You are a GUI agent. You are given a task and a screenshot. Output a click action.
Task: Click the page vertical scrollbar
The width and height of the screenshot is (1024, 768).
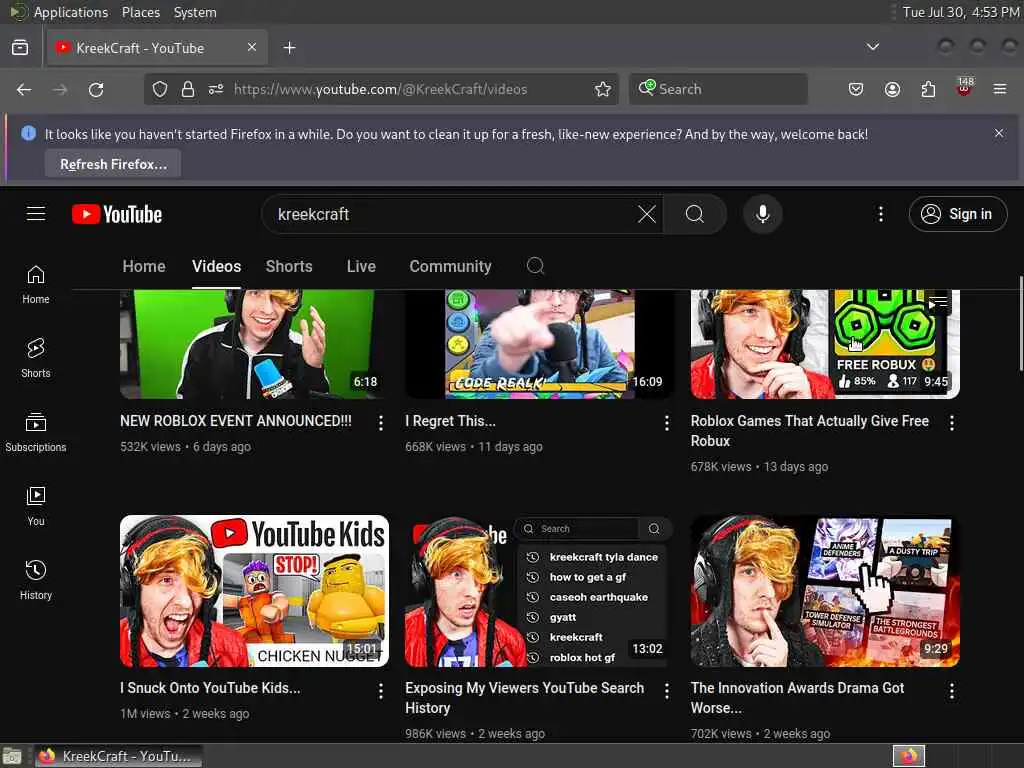coord(1019,323)
